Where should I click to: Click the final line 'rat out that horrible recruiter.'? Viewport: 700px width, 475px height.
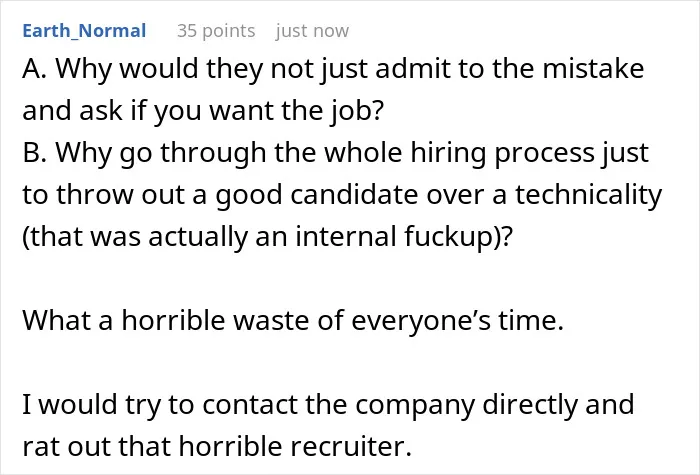tap(217, 446)
